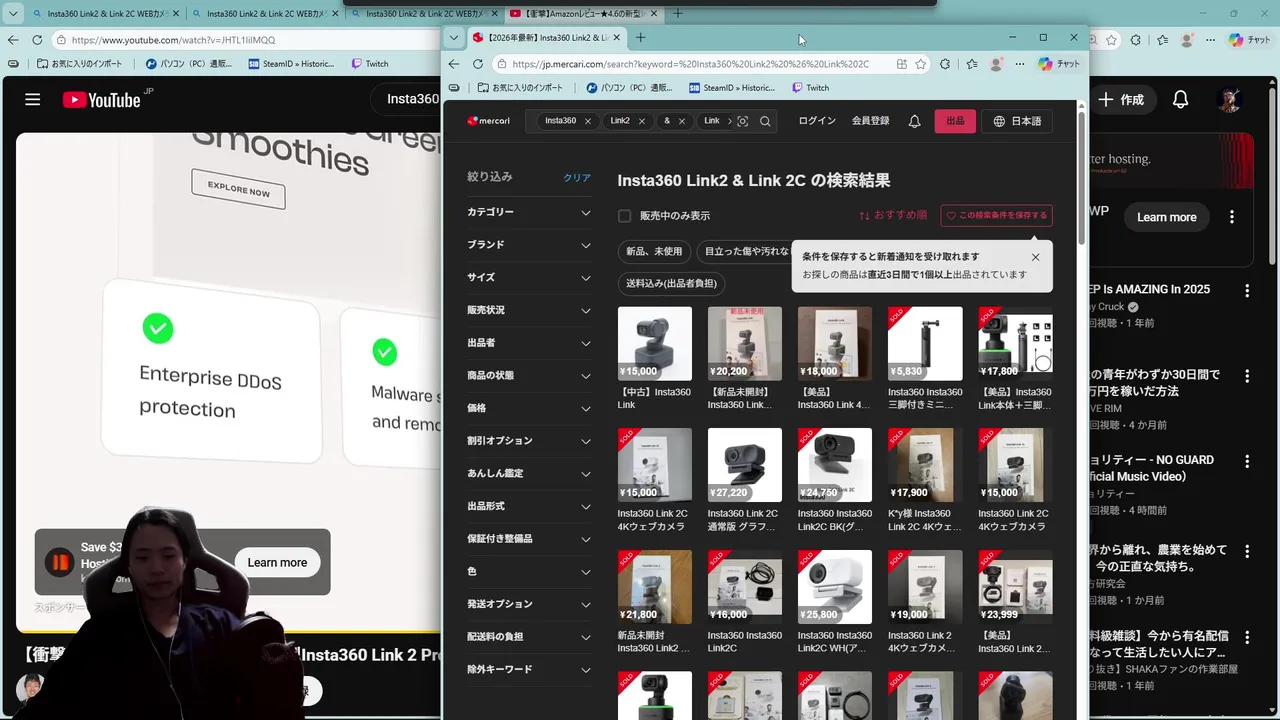The width and height of the screenshot is (1280, 720).
Task: Close the 【2026年最新】Insta360 tab
Action: (x=616, y=38)
